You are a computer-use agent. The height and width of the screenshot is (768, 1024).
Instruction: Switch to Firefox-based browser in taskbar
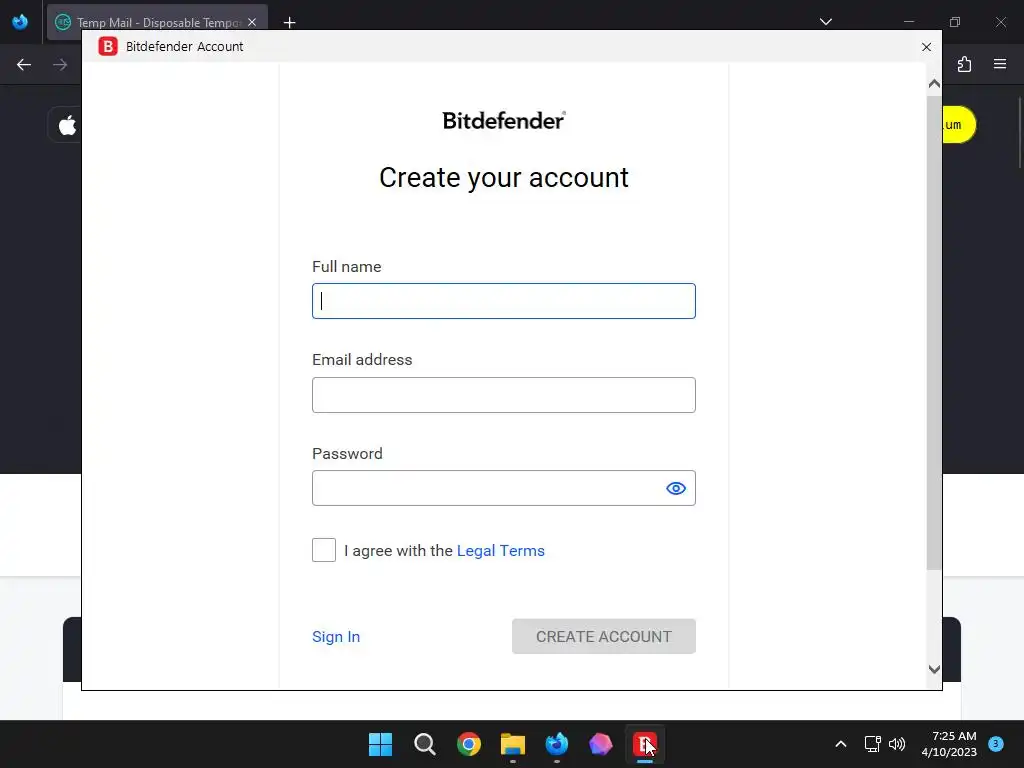[x=556, y=744]
